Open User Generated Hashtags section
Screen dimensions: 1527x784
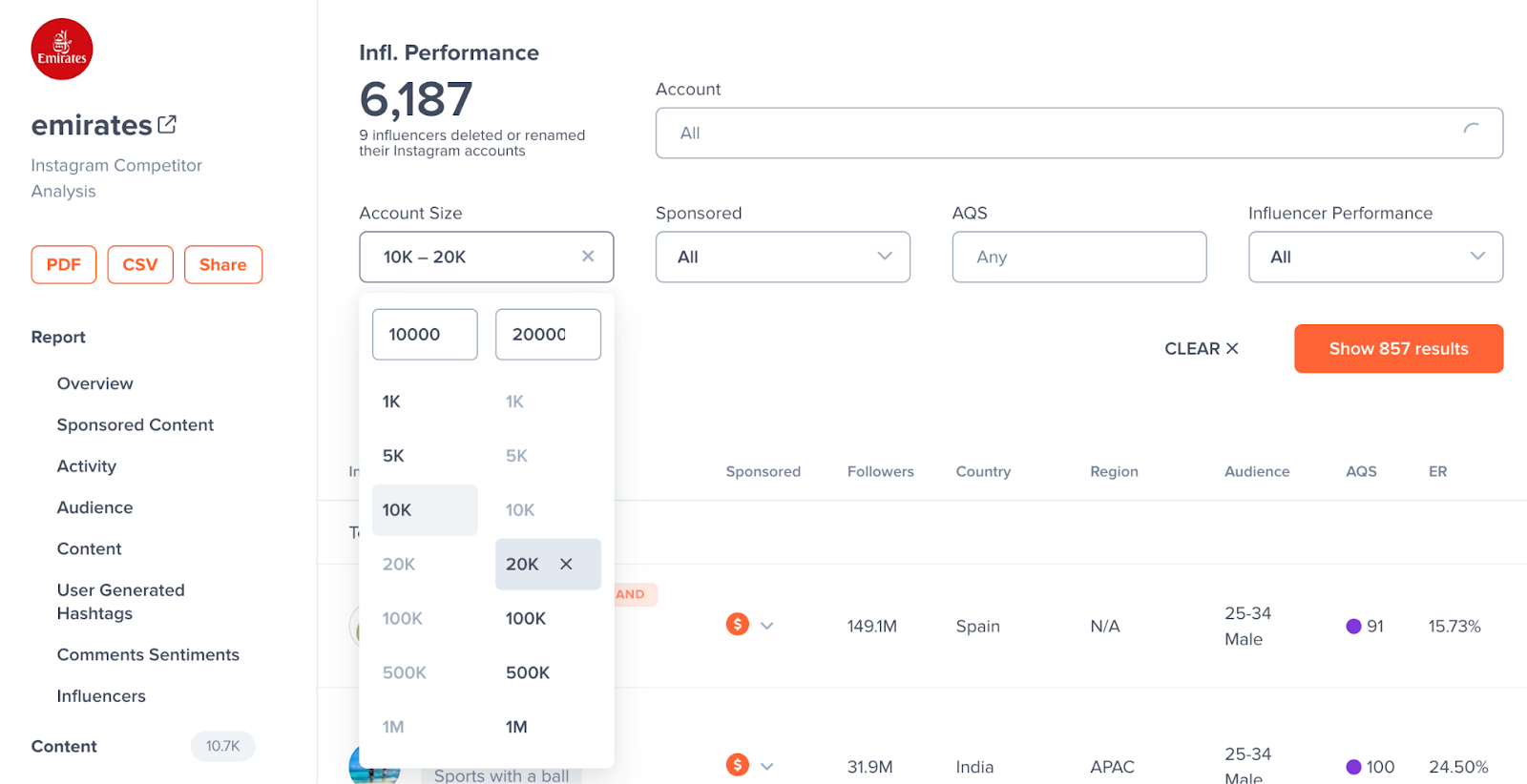(x=121, y=602)
